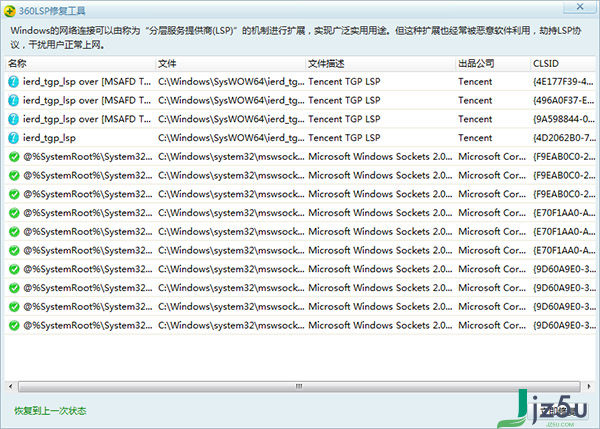Click the horizontal scrollbar right arrow
This screenshot has width=600, height=429.
(589, 387)
